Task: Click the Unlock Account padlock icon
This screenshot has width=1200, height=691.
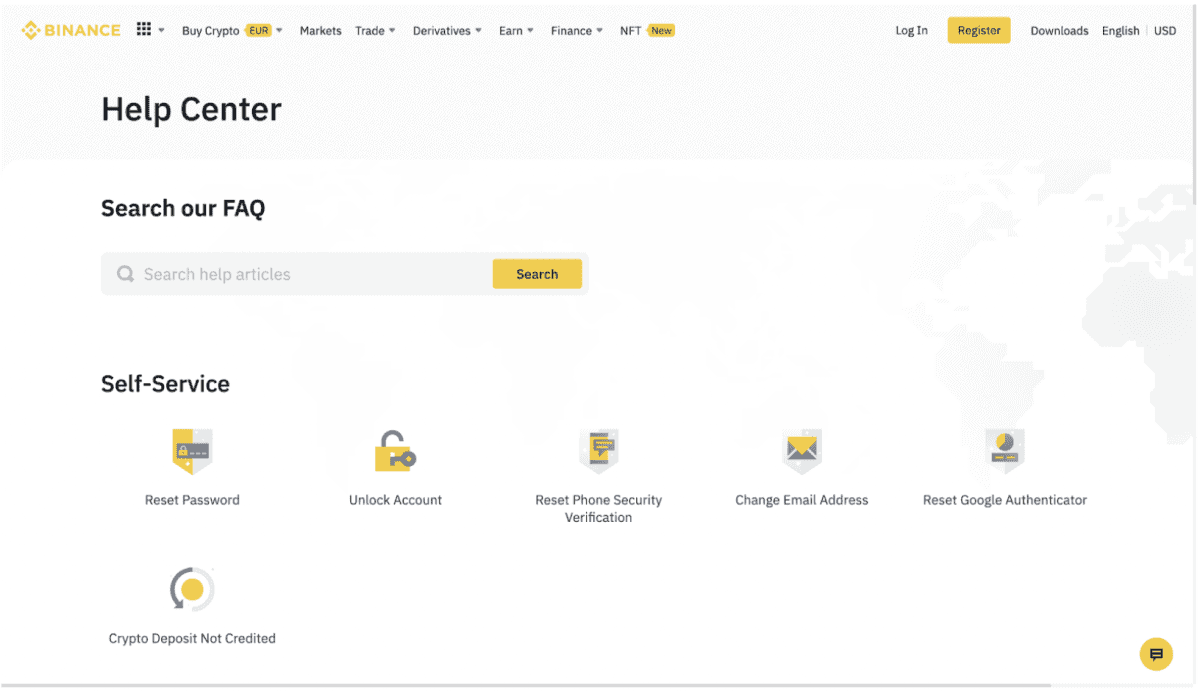Action: click(x=395, y=452)
